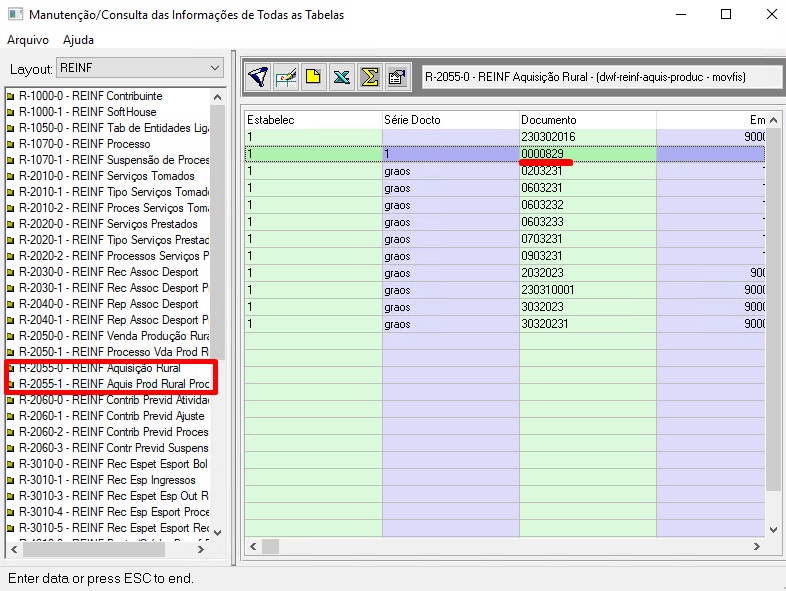
Task: Select R-2010-1 REINF Tipo Serviços Tomad
Action: point(114,192)
